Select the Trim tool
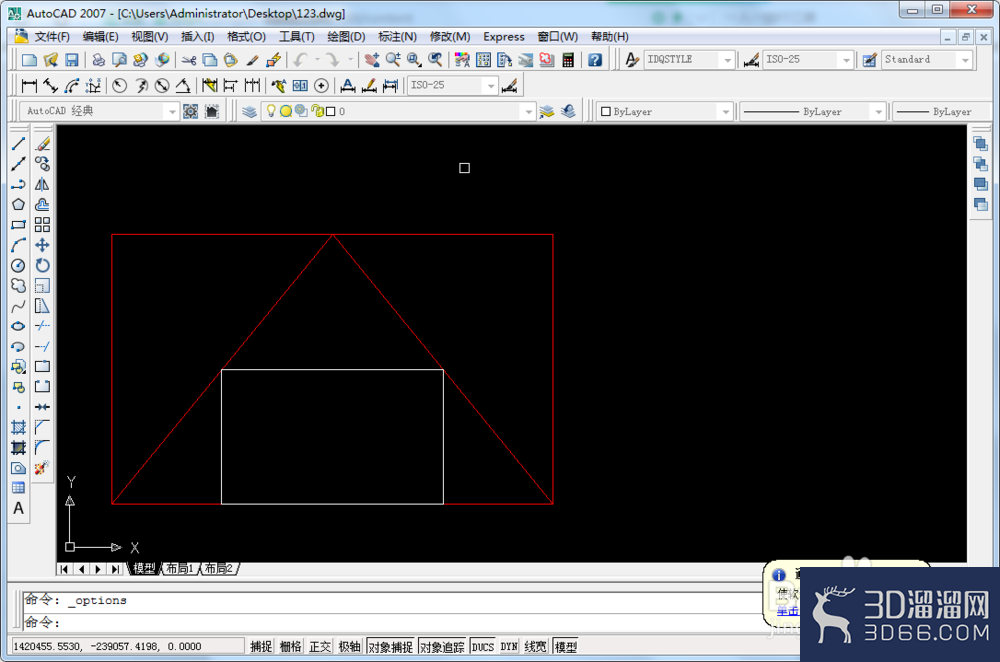1000x662 pixels. pyautogui.click(x=42, y=327)
